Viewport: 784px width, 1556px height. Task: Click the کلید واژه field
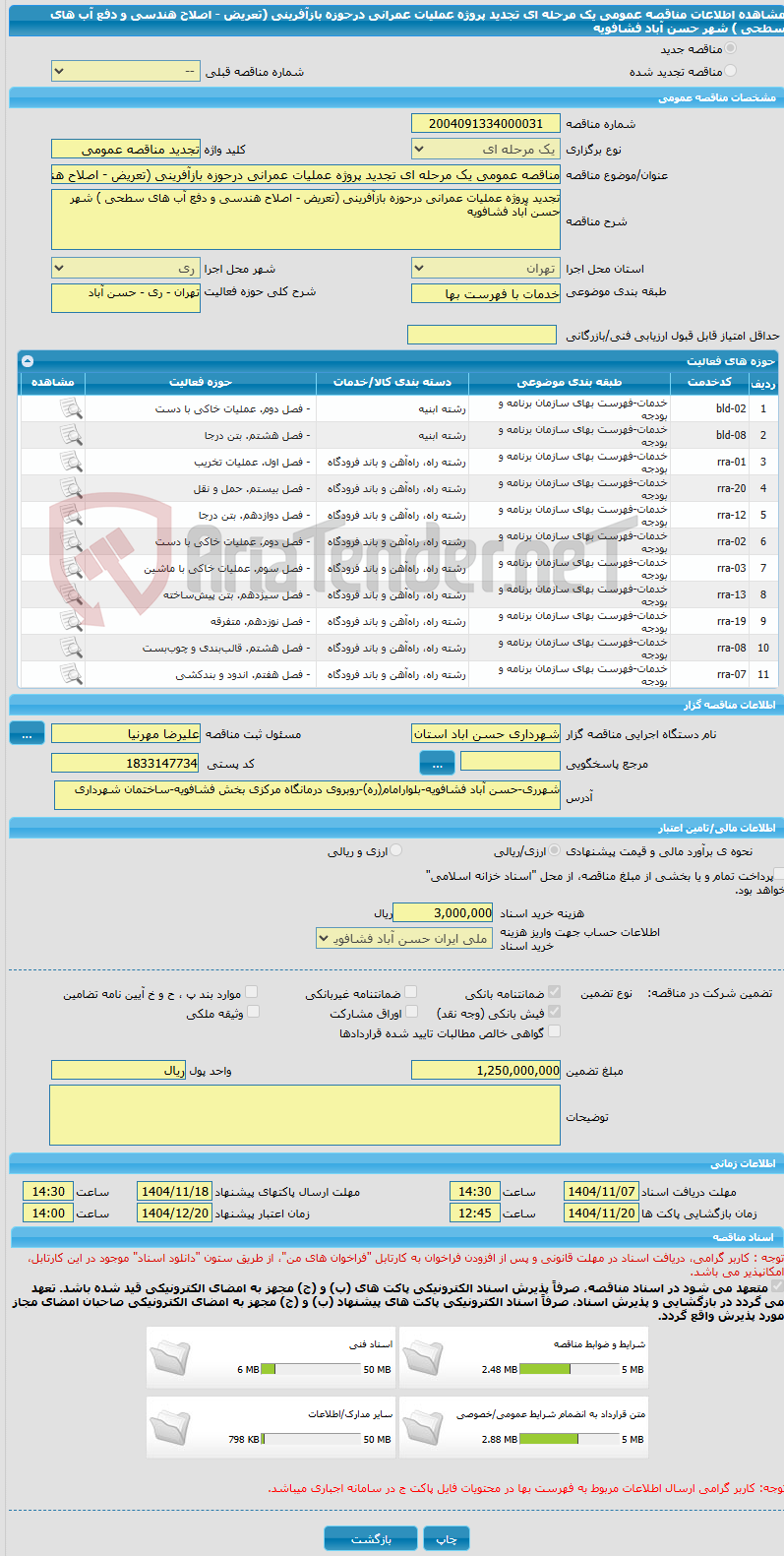pos(125,150)
